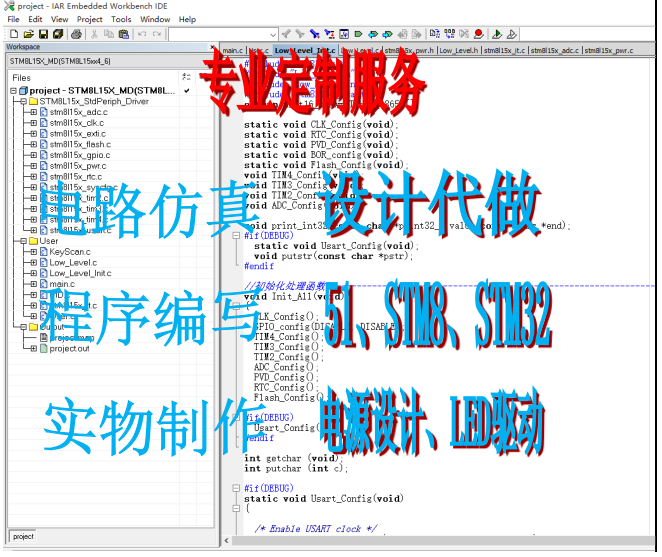Viewport: 662px width, 557px height.
Task: Select stm8l15x_pwr.c in the Files tree
Action: pos(78,166)
